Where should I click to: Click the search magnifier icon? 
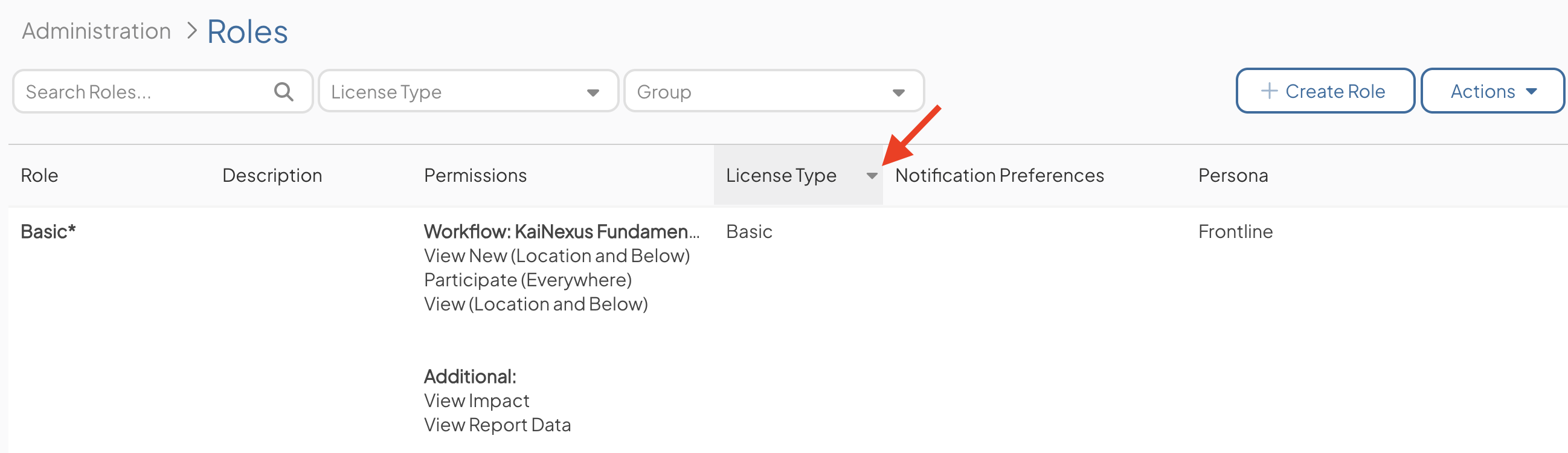pyautogui.click(x=284, y=92)
